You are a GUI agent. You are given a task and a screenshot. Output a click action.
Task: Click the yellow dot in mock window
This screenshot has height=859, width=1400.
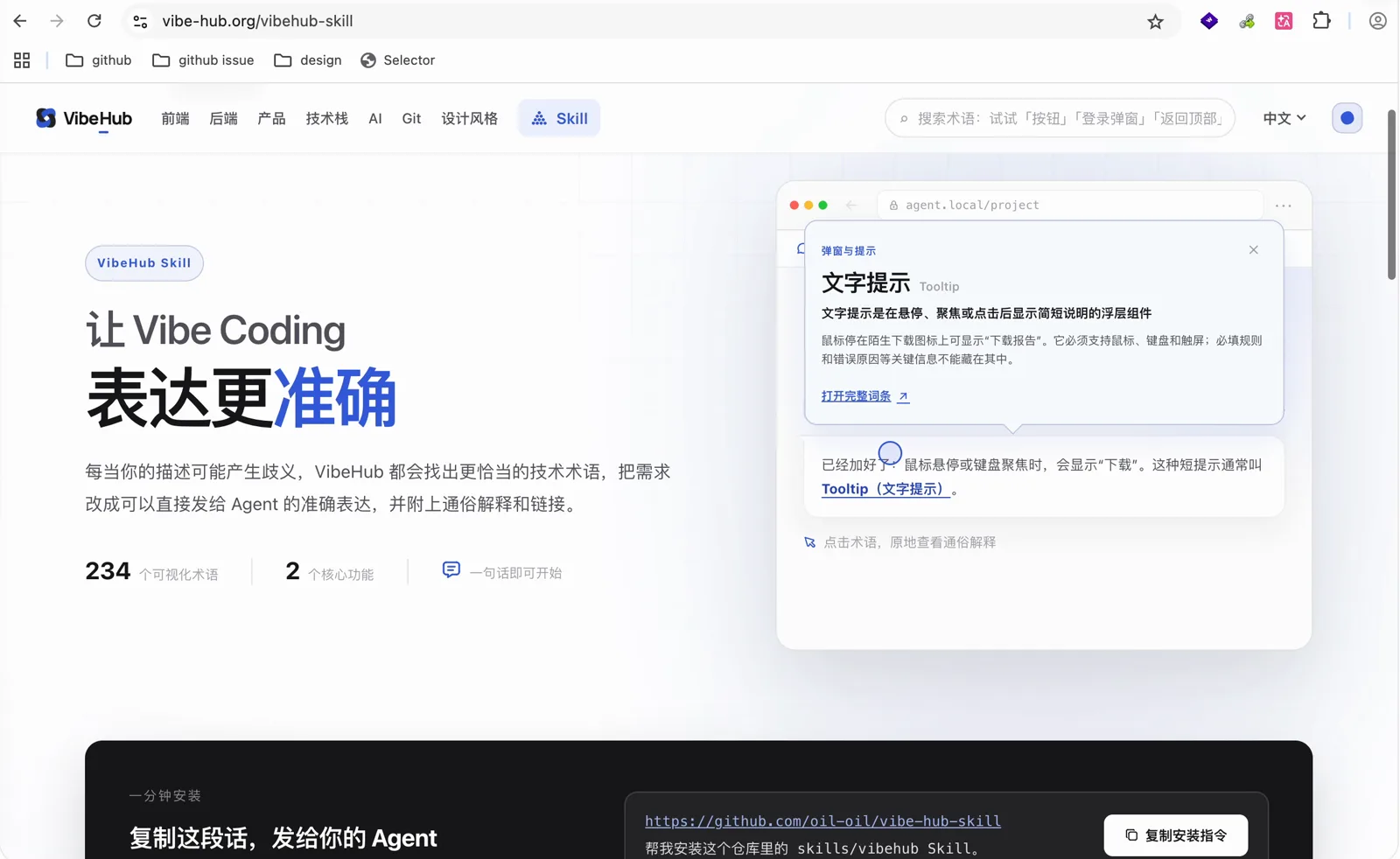pyautogui.click(x=808, y=206)
